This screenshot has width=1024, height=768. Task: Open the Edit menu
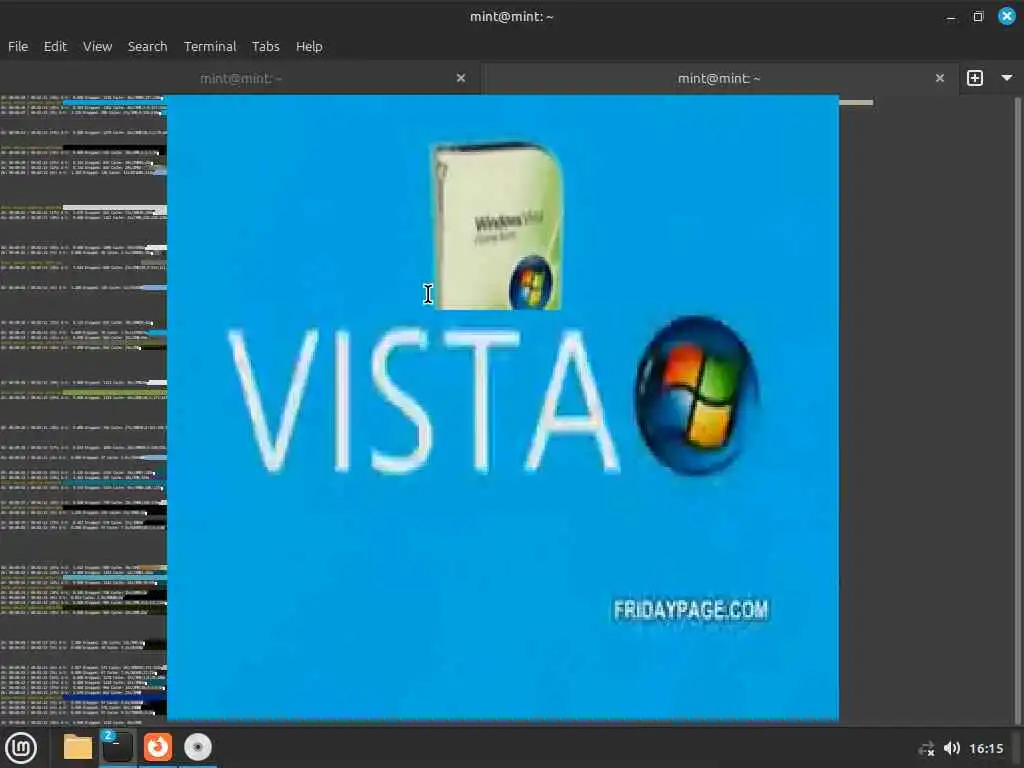[55, 46]
